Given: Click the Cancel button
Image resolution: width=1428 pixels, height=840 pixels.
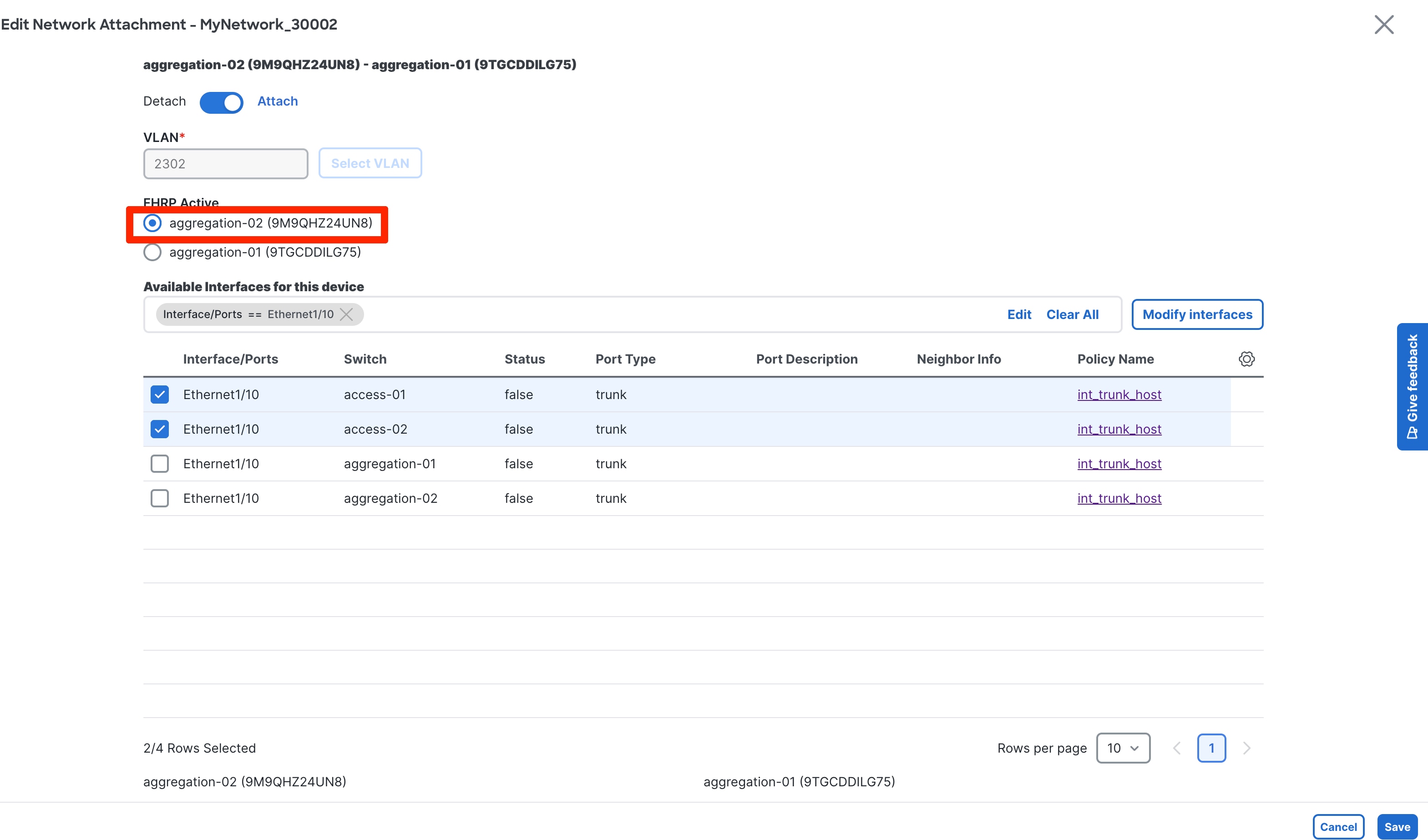Looking at the screenshot, I should point(1338,826).
